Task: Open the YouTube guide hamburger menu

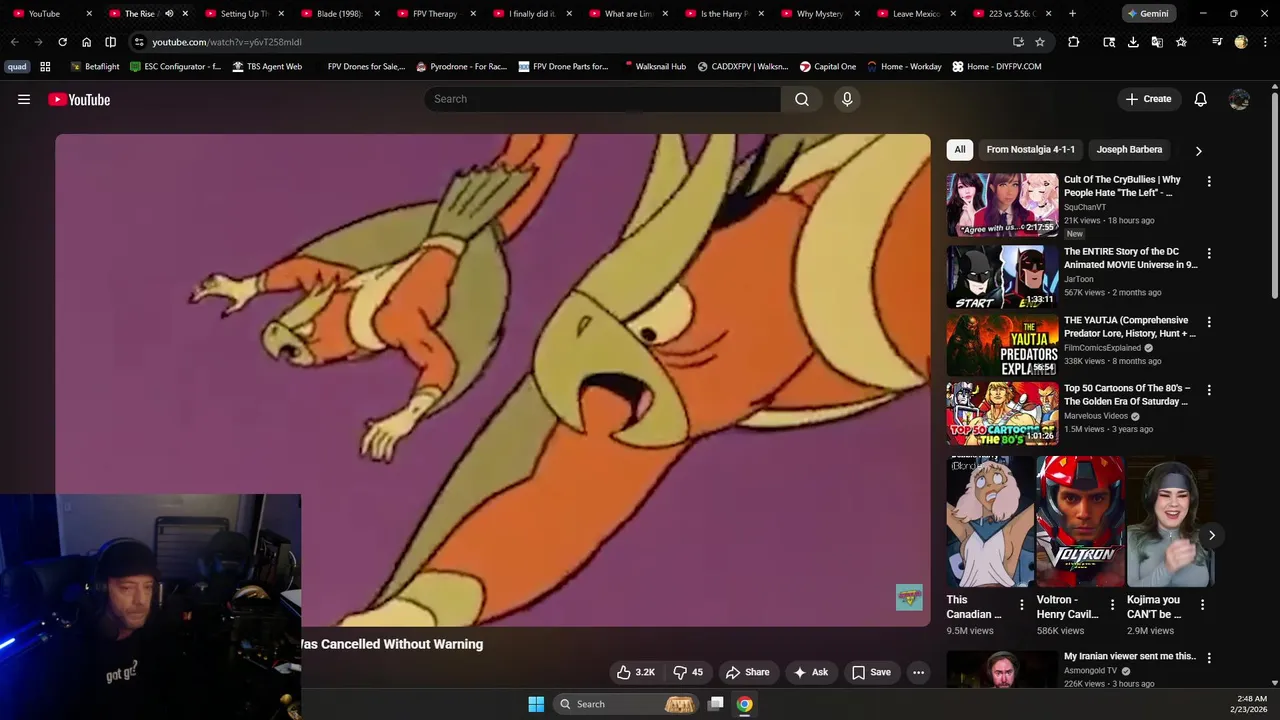Action: pos(24,99)
